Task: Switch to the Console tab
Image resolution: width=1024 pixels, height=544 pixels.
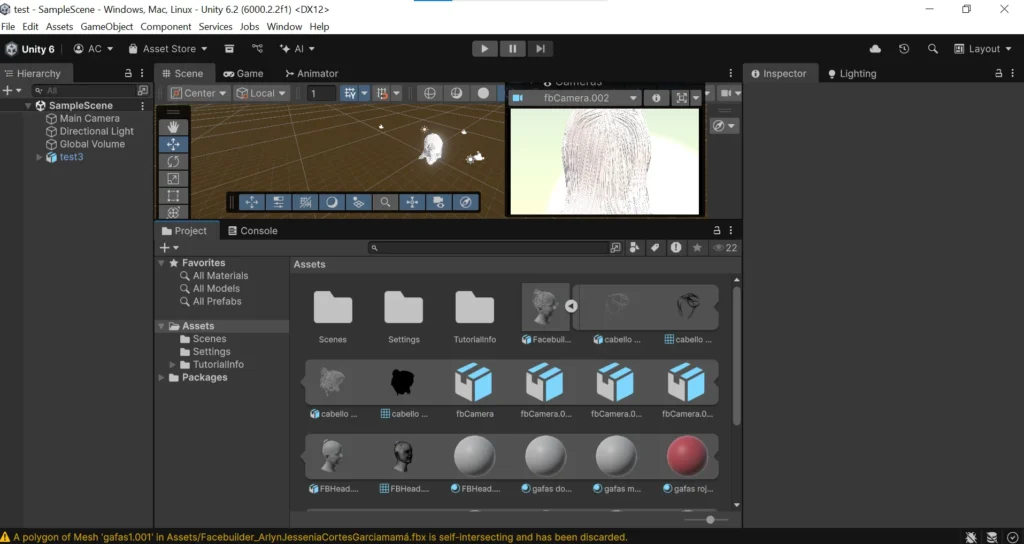Action: (x=252, y=231)
